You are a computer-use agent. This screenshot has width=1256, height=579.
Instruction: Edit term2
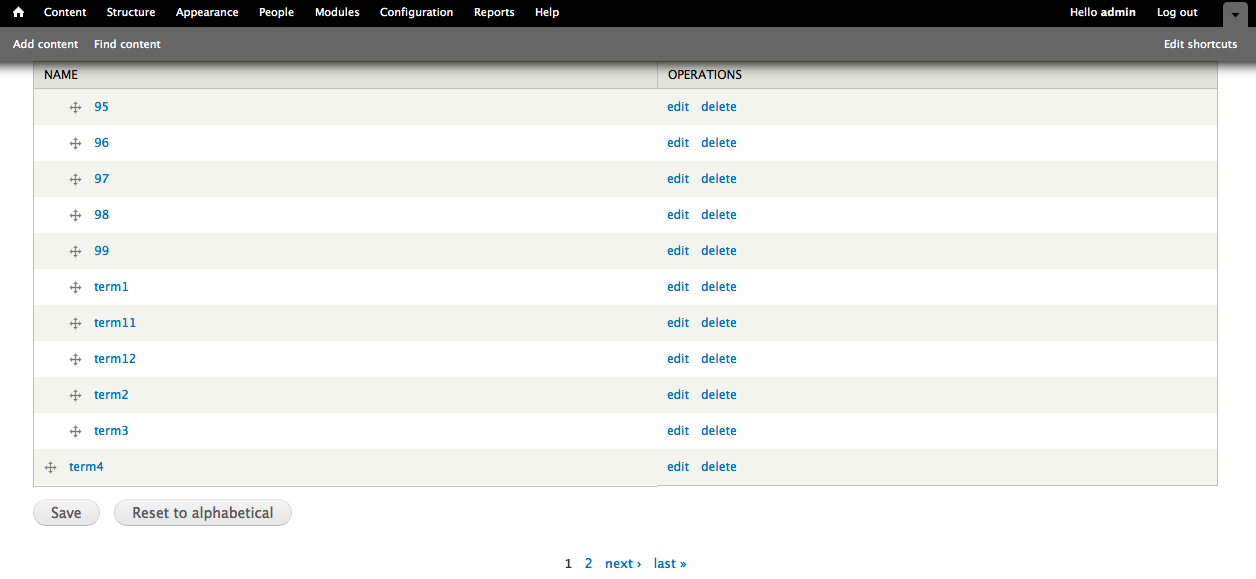click(678, 395)
